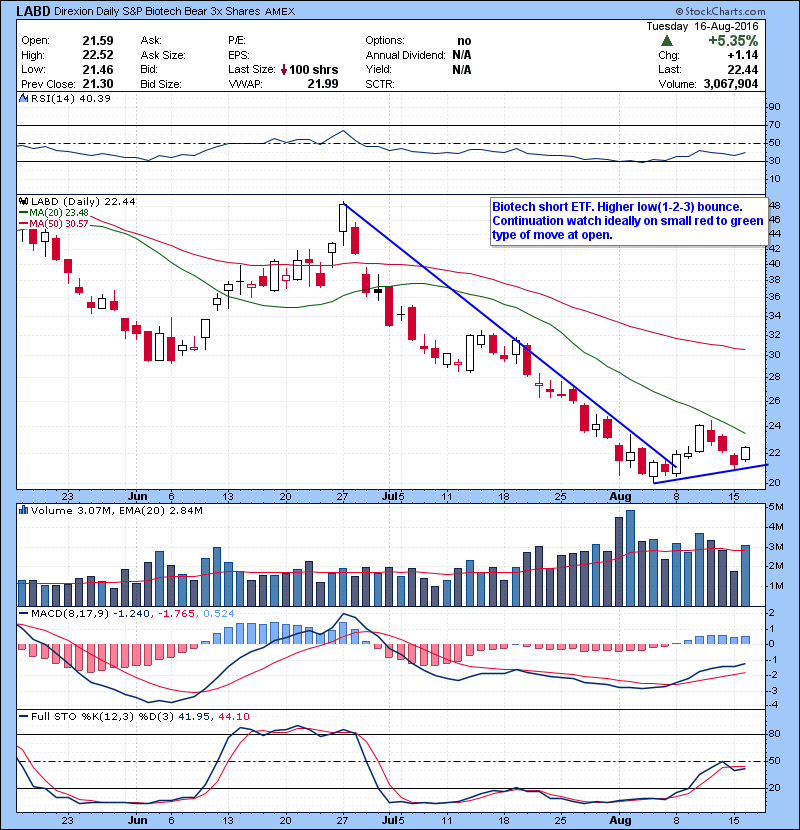Click the 'MA(20) 23.48' legend text
Image resolution: width=800 pixels, height=830 pixels.
pyautogui.click(x=59, y=213)
